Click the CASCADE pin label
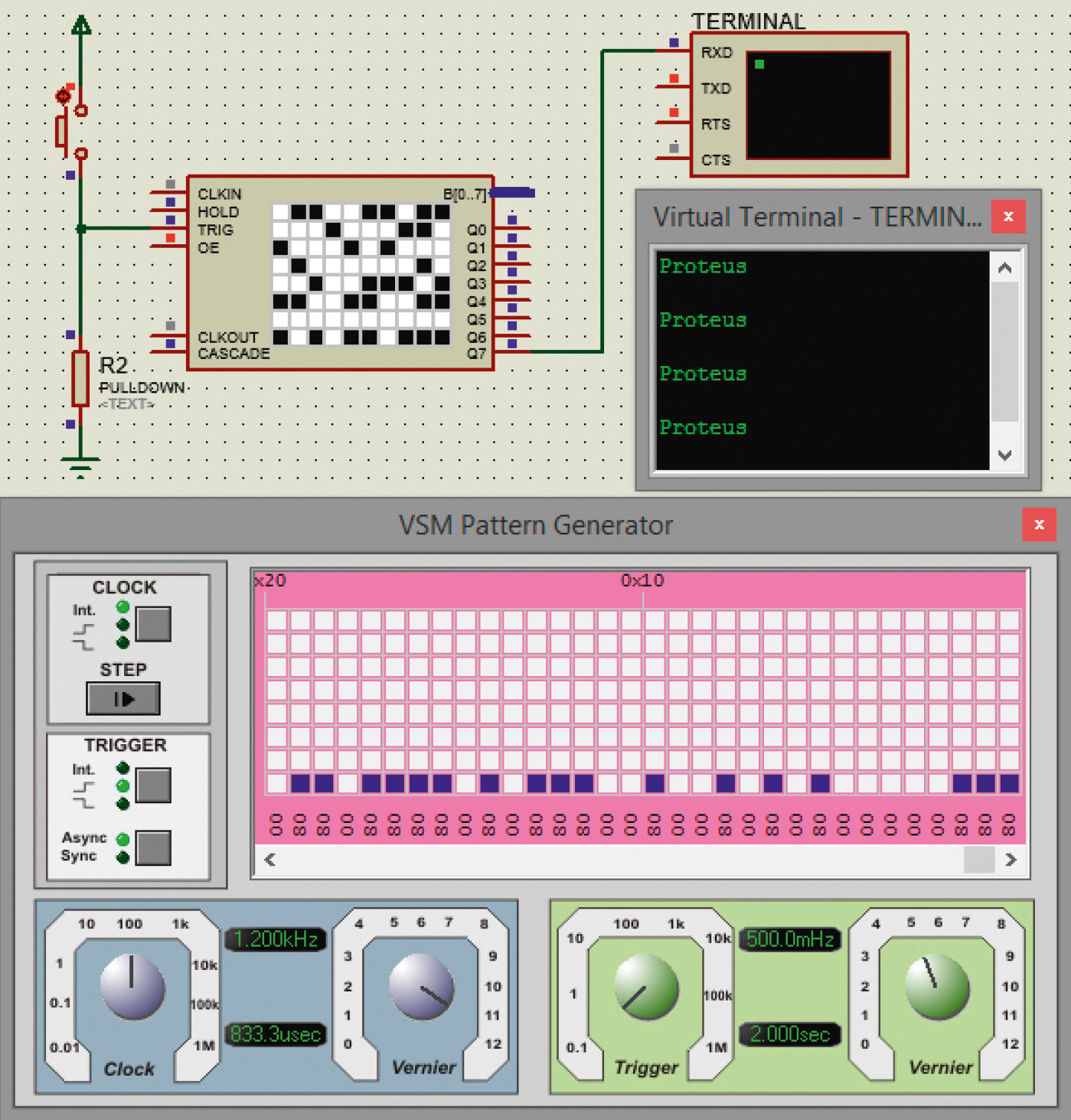Screen dimensions: 1071x1120 pos(233,354)
